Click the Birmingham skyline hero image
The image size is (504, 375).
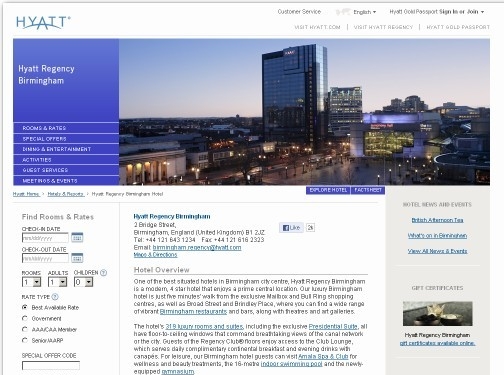pos(304,112)
